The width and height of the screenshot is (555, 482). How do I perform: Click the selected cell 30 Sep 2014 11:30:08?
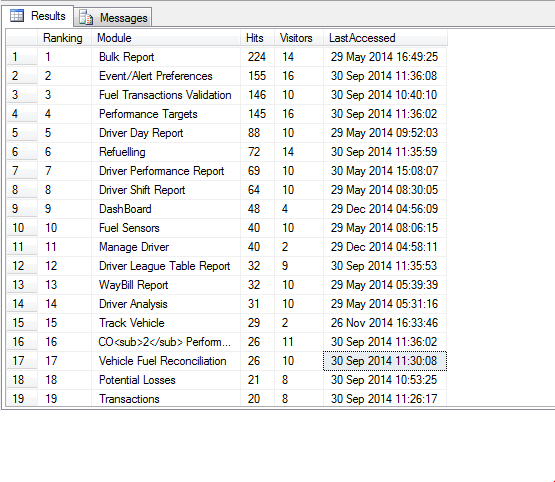coord(385,361)
